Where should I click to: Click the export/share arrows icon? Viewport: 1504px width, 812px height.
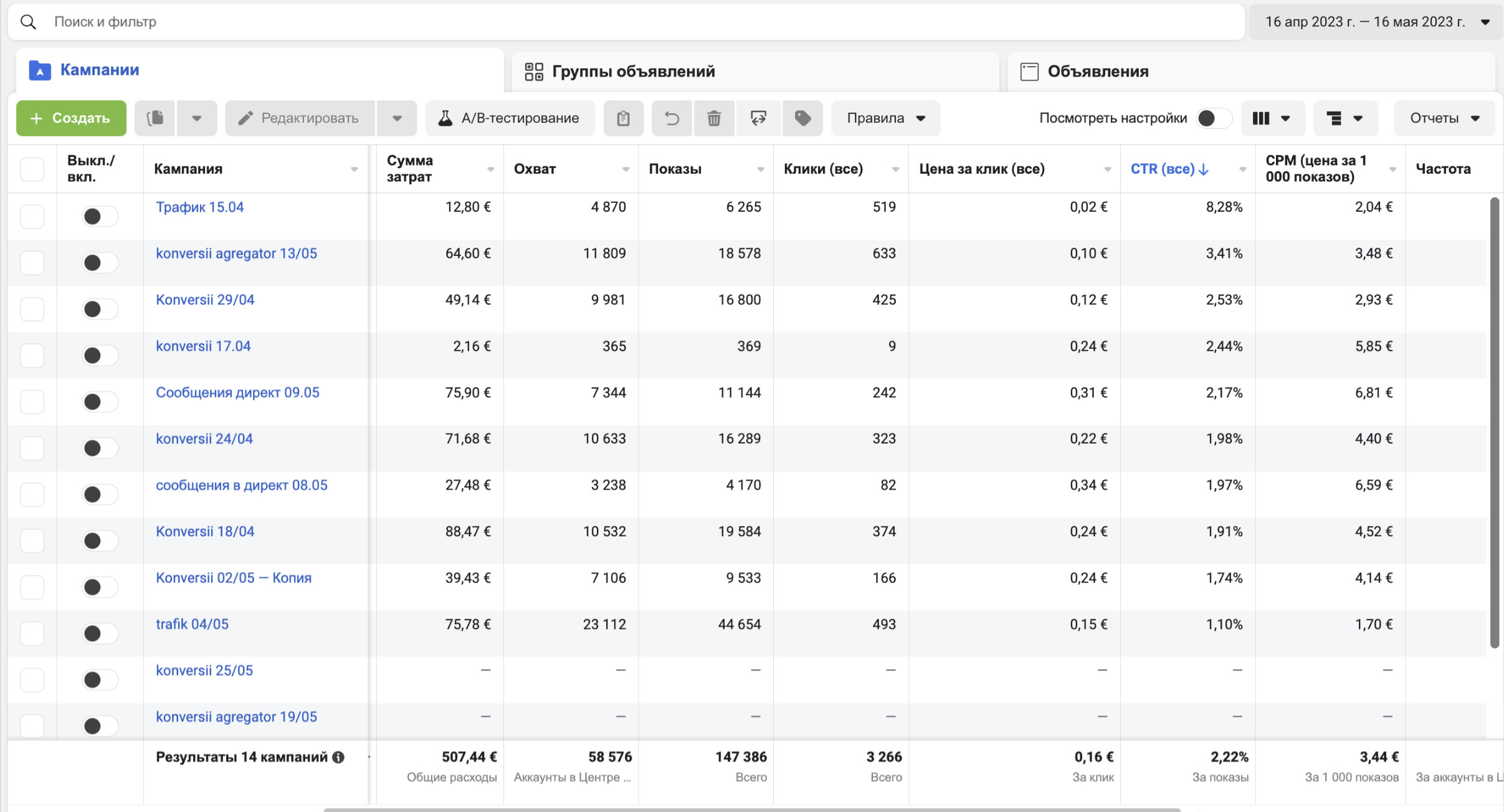758,118
